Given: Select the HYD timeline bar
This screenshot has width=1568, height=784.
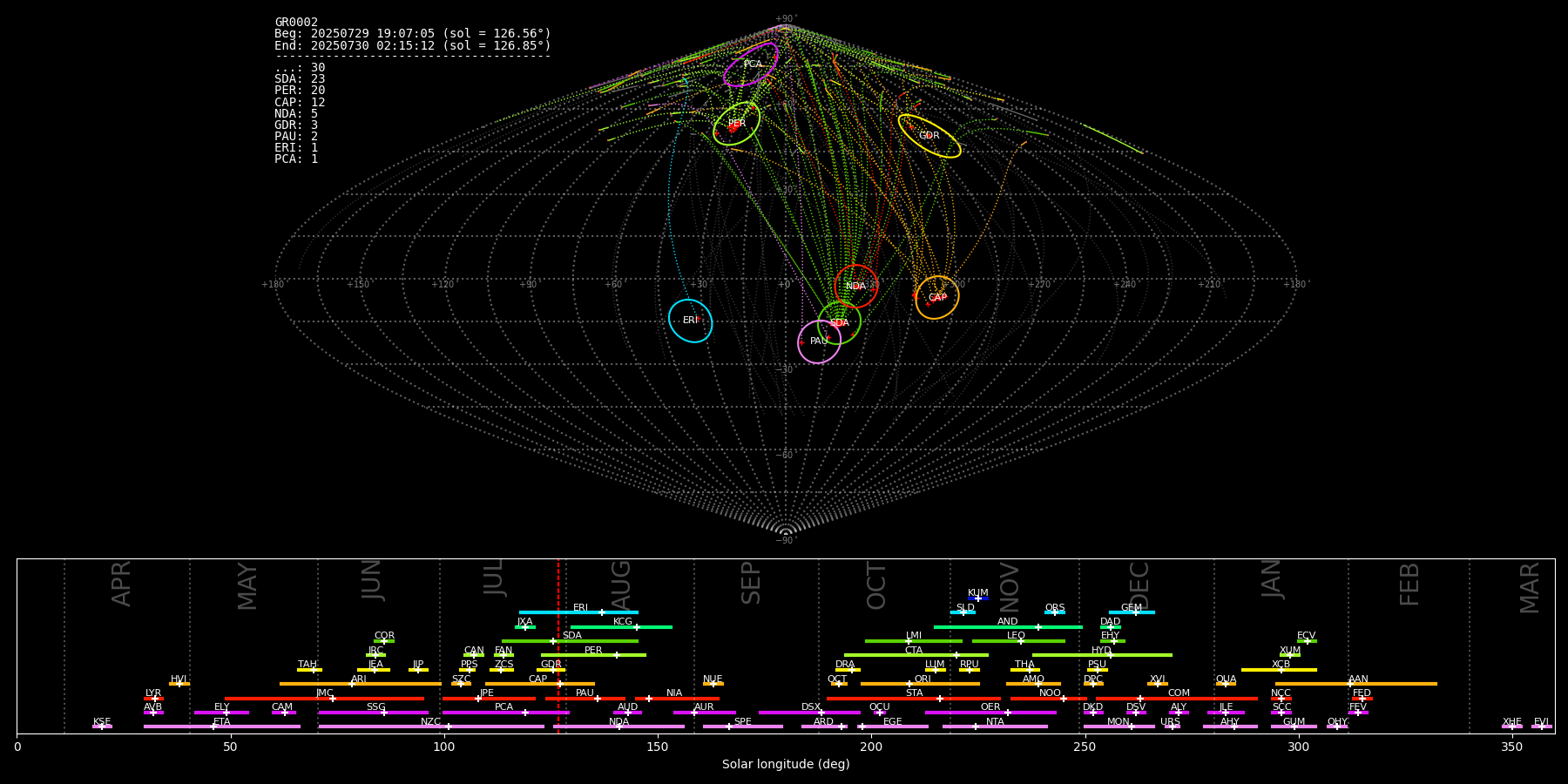Looking at the screenshot, I should tap(1102, 655).
